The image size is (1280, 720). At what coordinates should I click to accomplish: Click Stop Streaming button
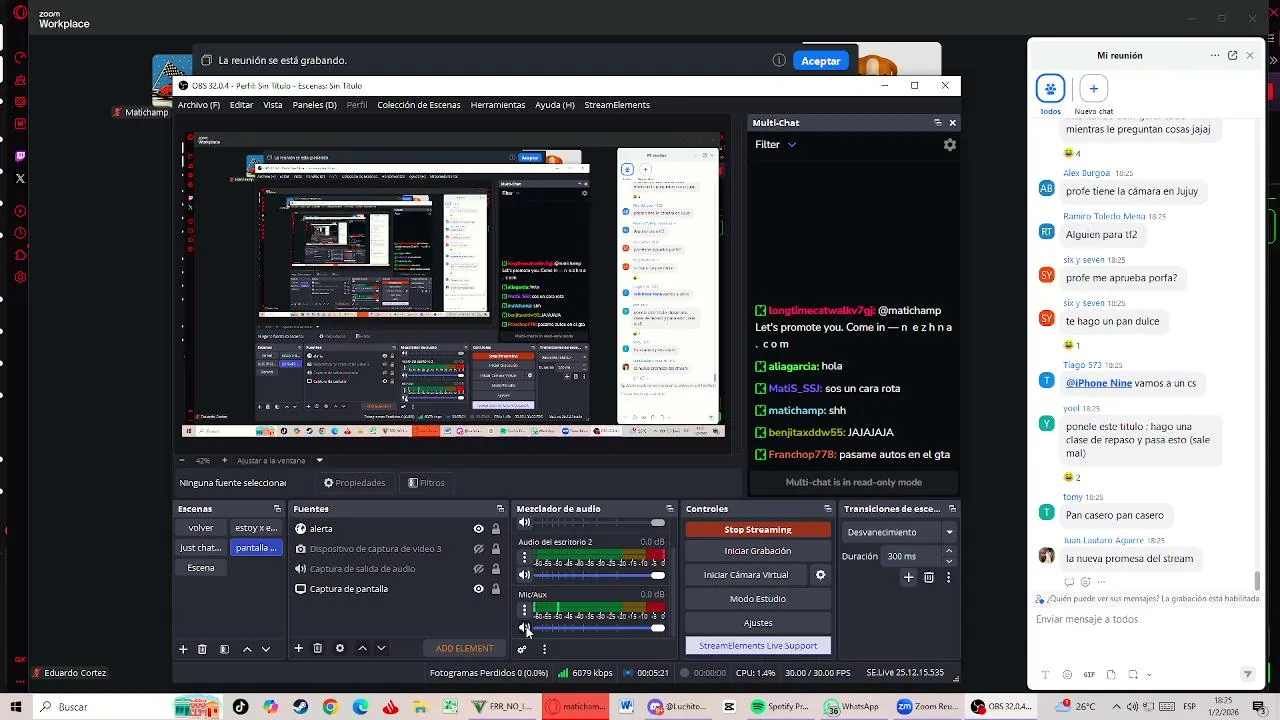pos(758,530)
